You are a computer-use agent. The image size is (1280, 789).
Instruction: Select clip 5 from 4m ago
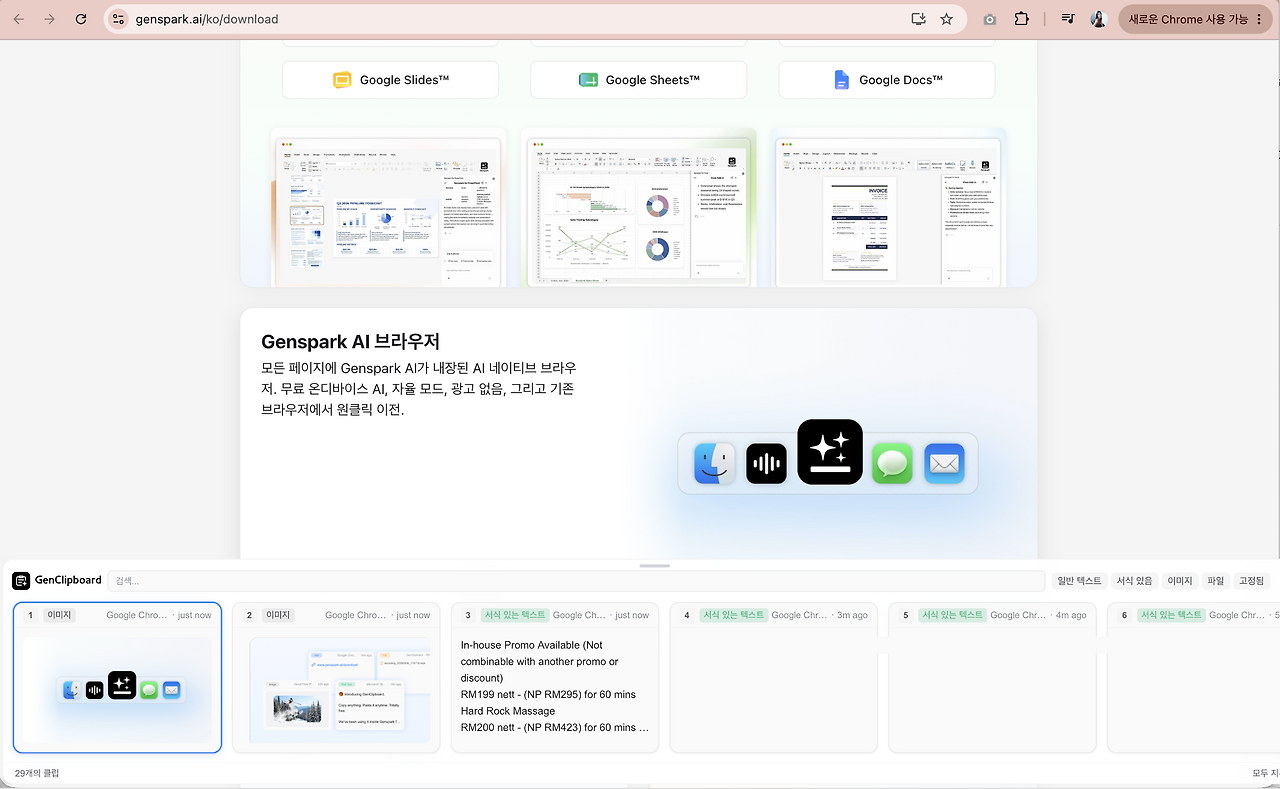pos(992,677)
